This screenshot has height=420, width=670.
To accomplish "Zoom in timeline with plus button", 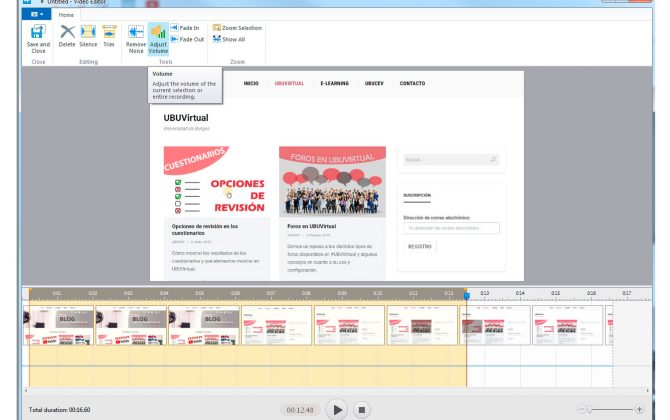I will pyautogui.click(x=639, y=409).
